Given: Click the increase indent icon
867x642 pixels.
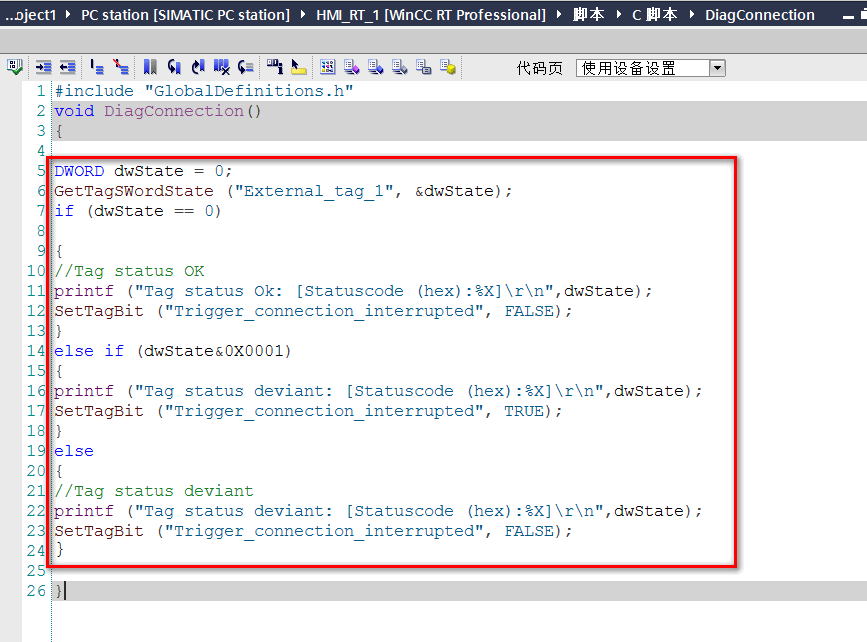Looking at the screenshot, I should pyautogui.click(x=43, y=67).
